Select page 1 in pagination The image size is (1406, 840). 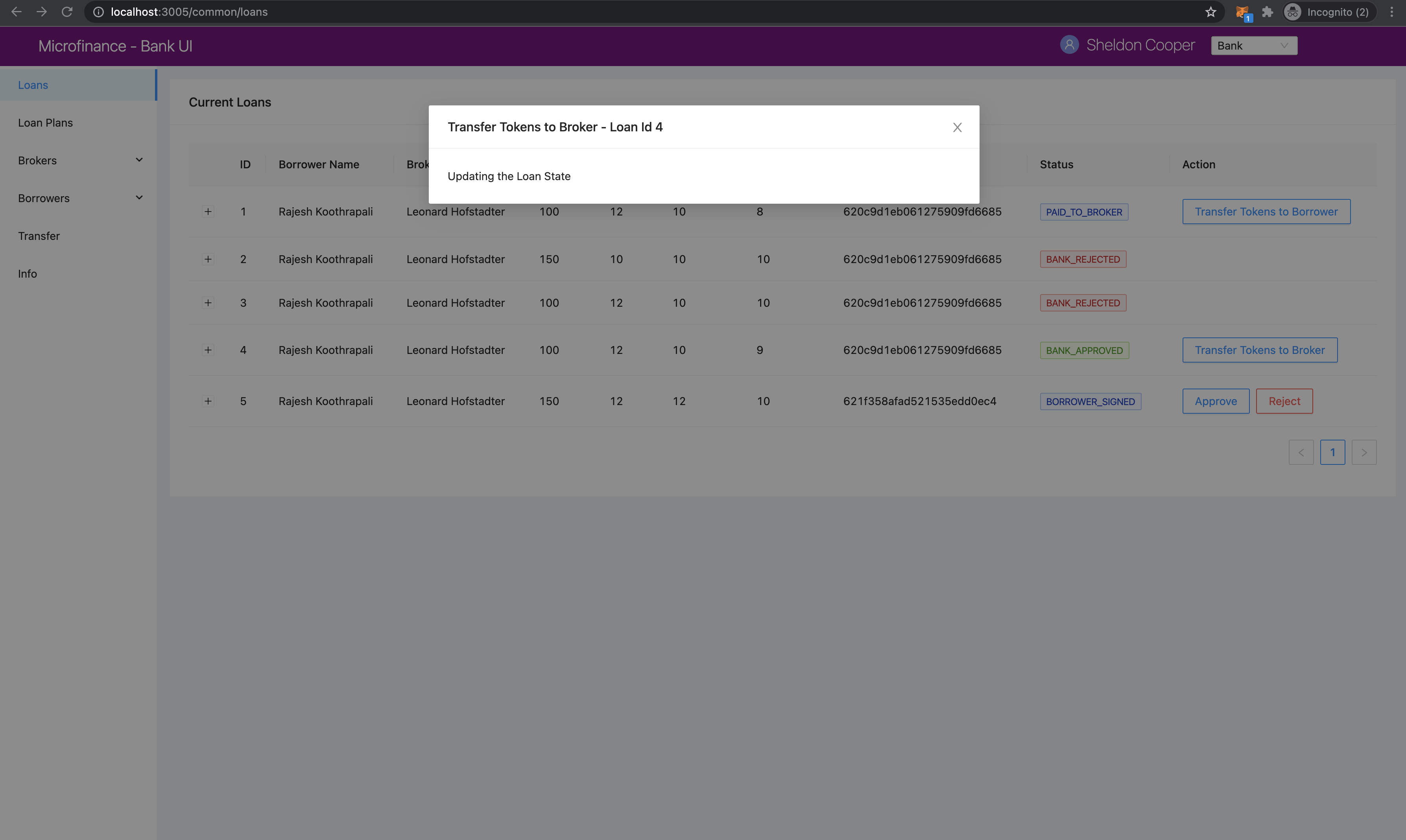tap(1332, 452)
